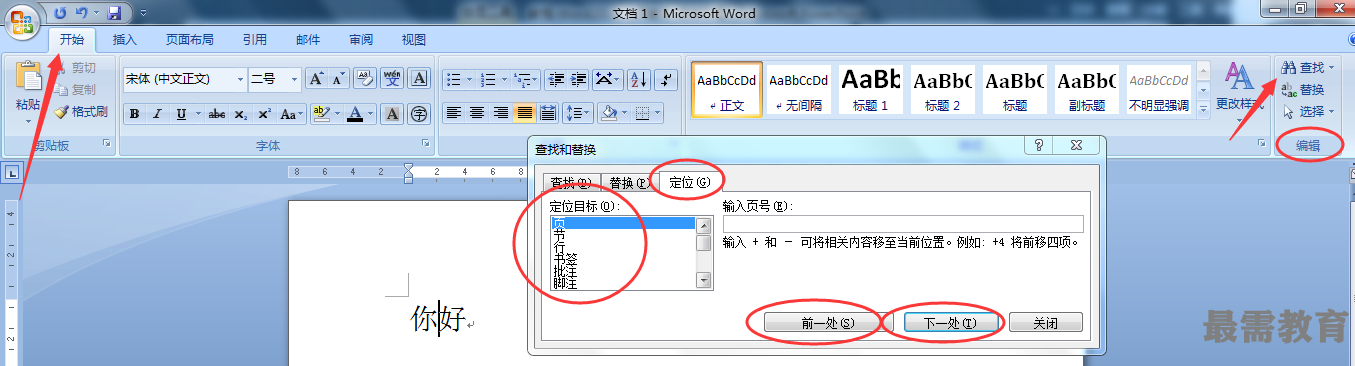Click the Close (关闭) dialog button
The image size is (1355, 366).
[1045, 323]
